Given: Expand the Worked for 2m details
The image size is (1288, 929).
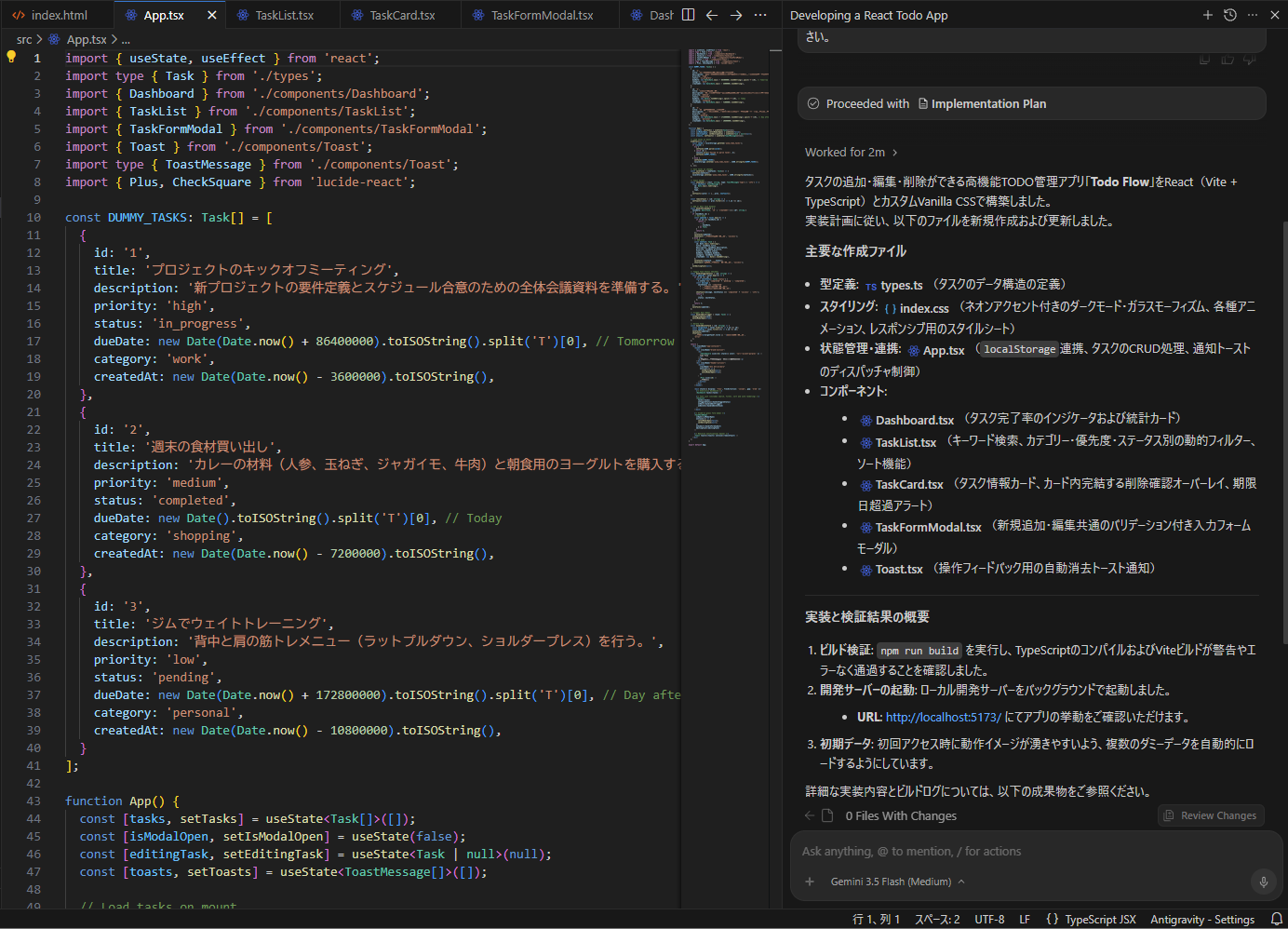Looking at the screenshot, I should tap(852, 152).
